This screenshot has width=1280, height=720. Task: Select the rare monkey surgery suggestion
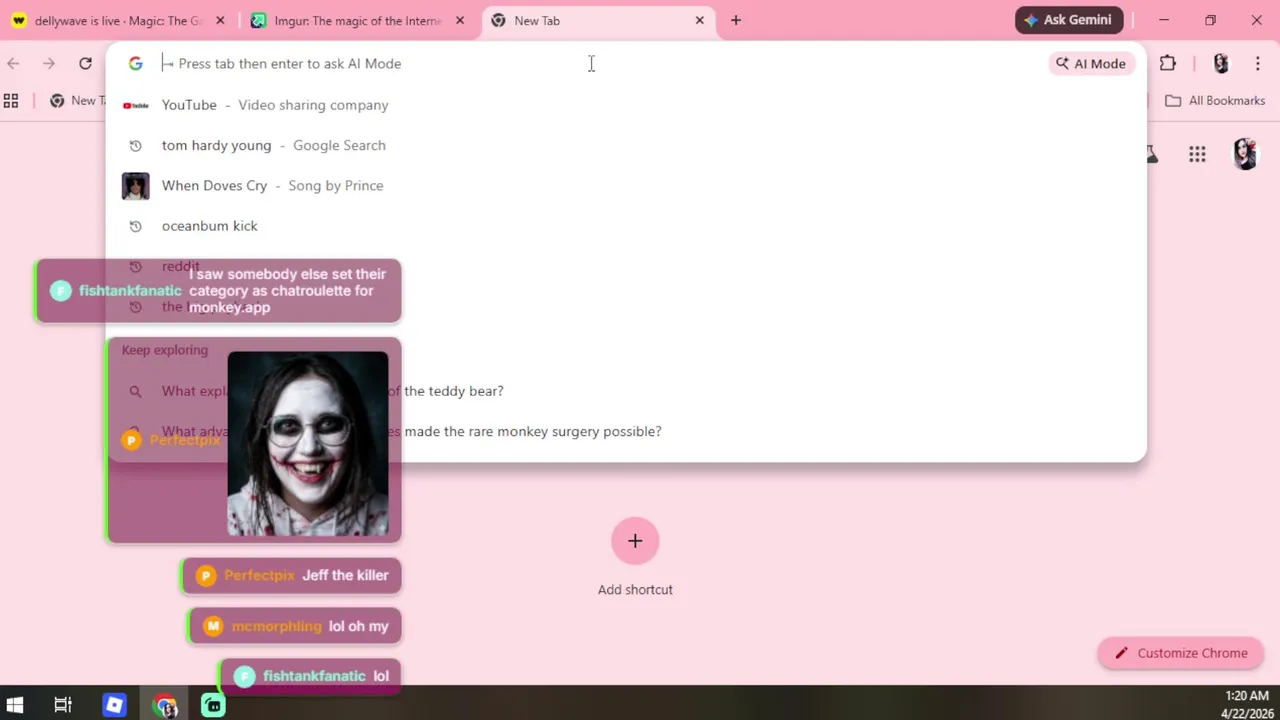tap(626, 431)
